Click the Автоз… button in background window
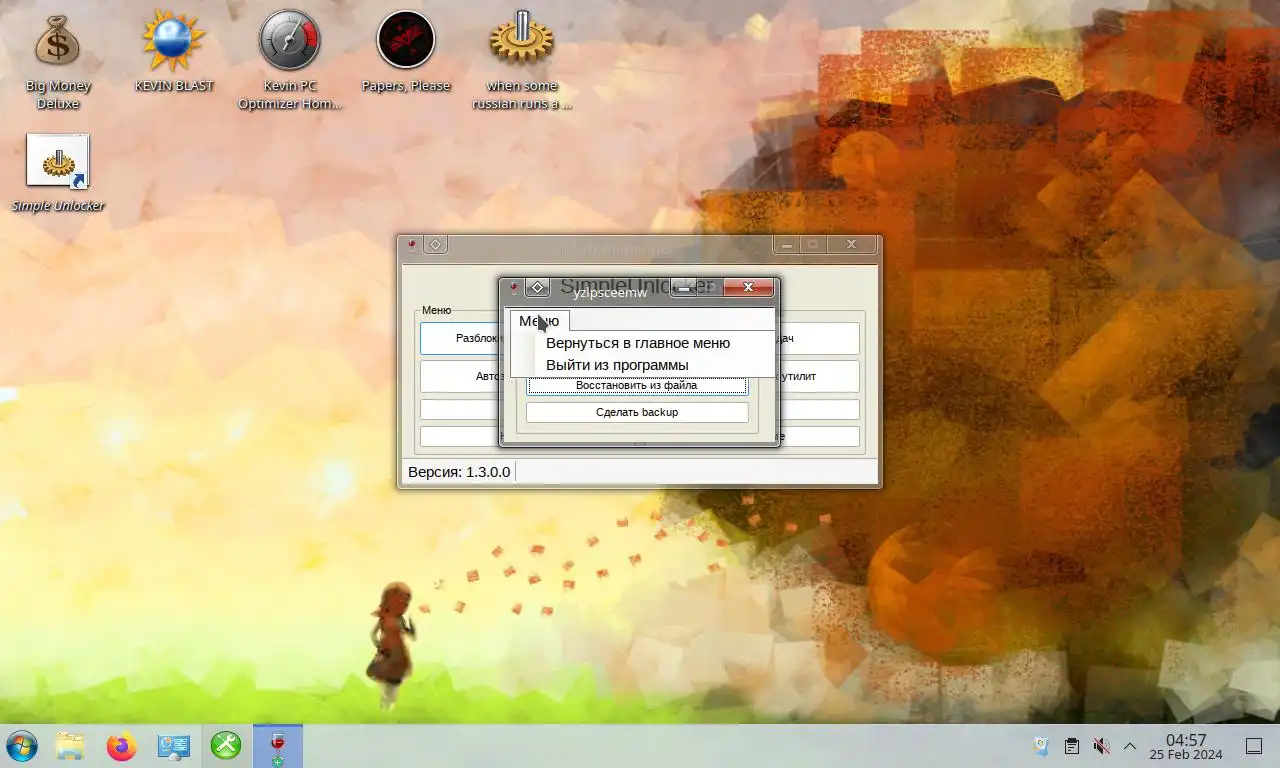The image size is (1280, 768). click(460, 376)
